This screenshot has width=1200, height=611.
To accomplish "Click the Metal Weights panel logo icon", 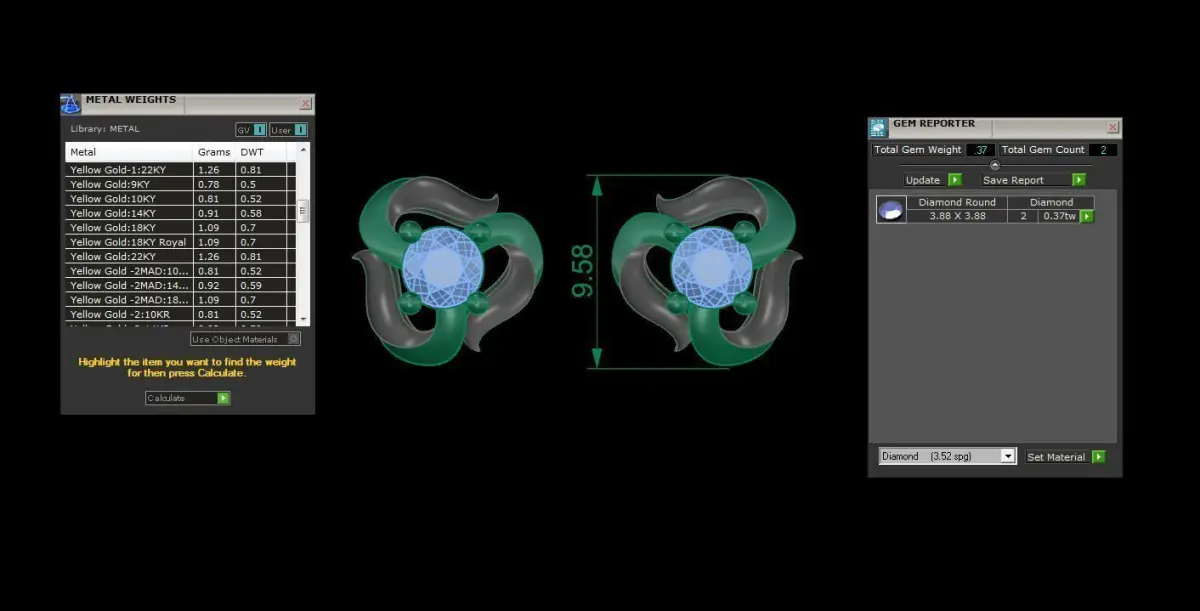I will pyautogui.click(x=71, y=104).
